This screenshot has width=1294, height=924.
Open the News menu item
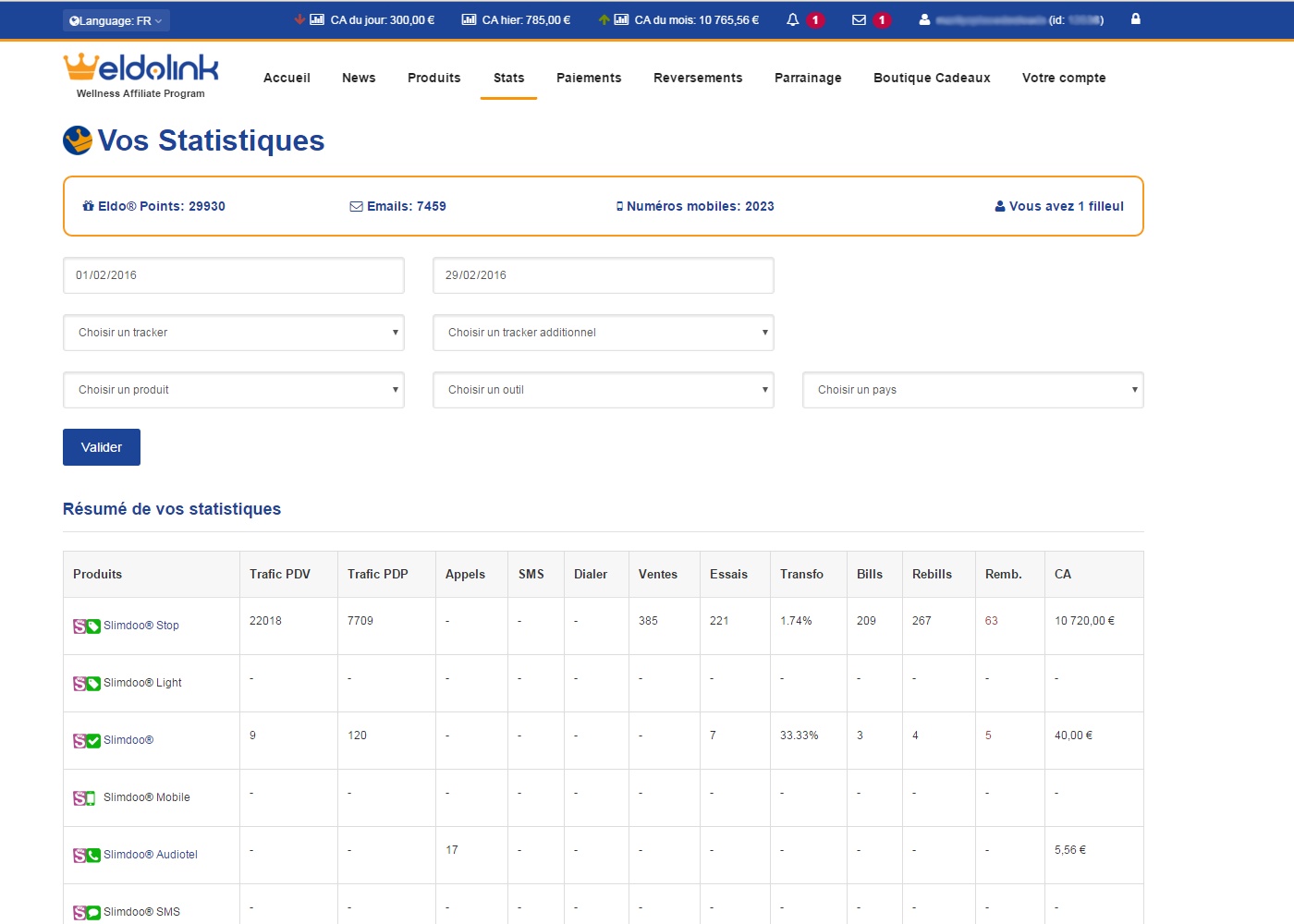[359, 78]
